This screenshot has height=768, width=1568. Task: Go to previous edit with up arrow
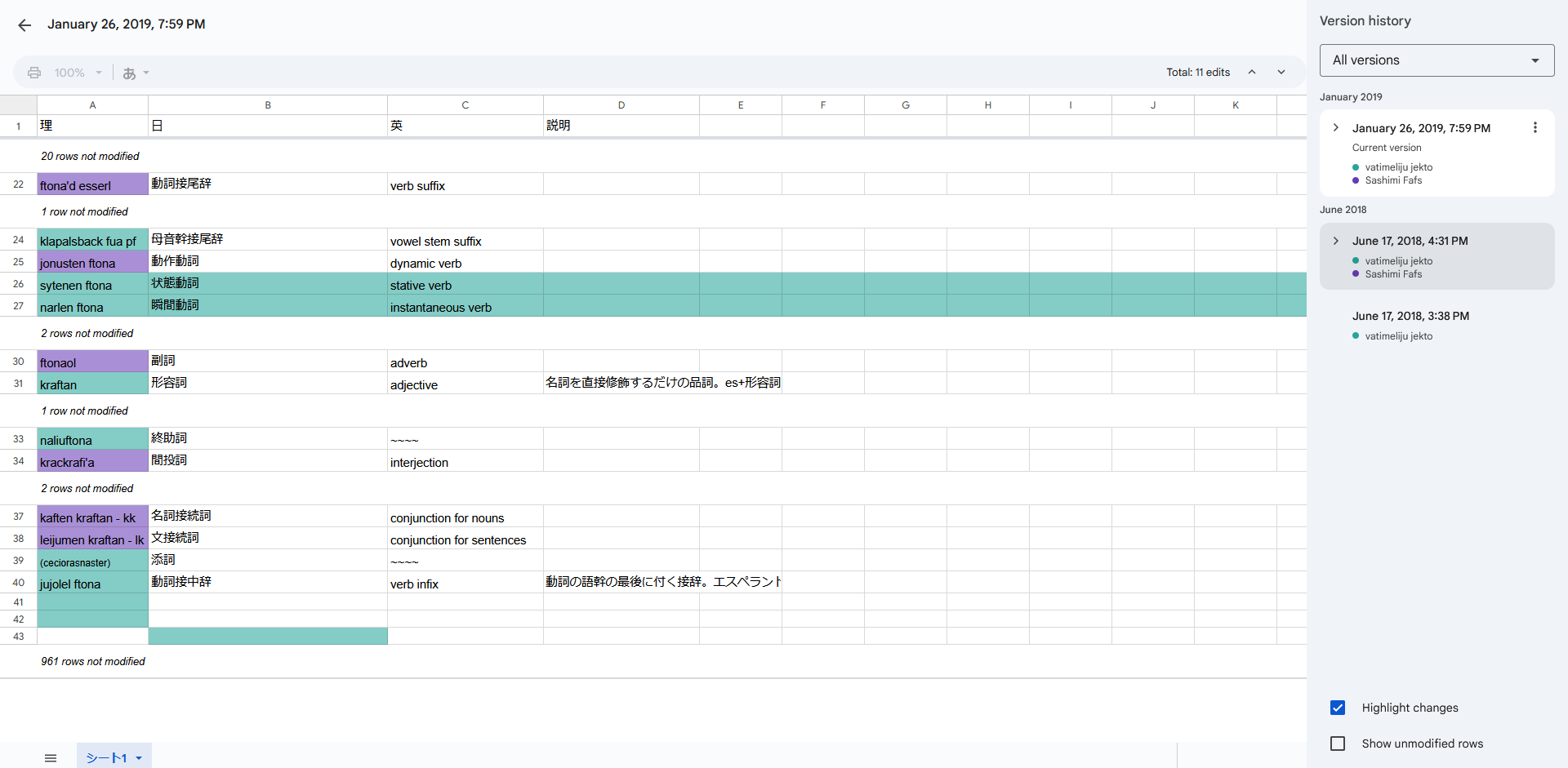coord(1251,73)
